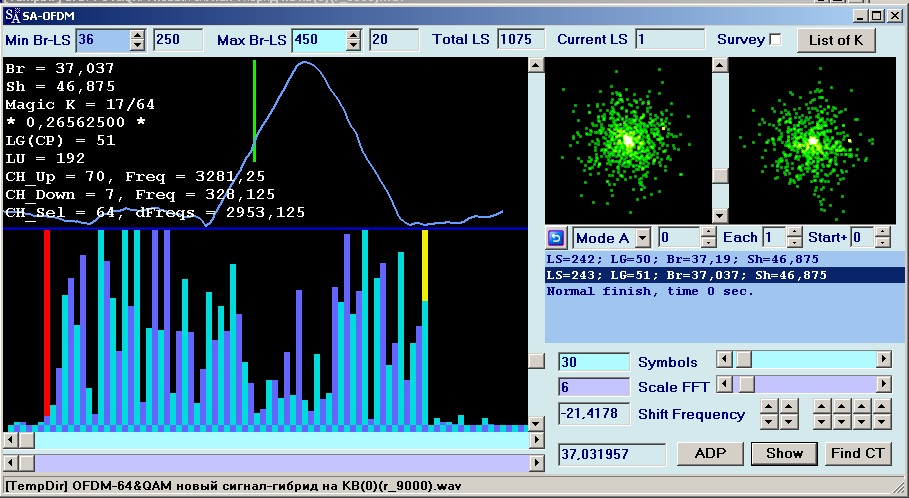This screenshot has width=909, height=498.
Task: Decrease the Max Br-LS value with down arrow
Action: click(353, 45)
